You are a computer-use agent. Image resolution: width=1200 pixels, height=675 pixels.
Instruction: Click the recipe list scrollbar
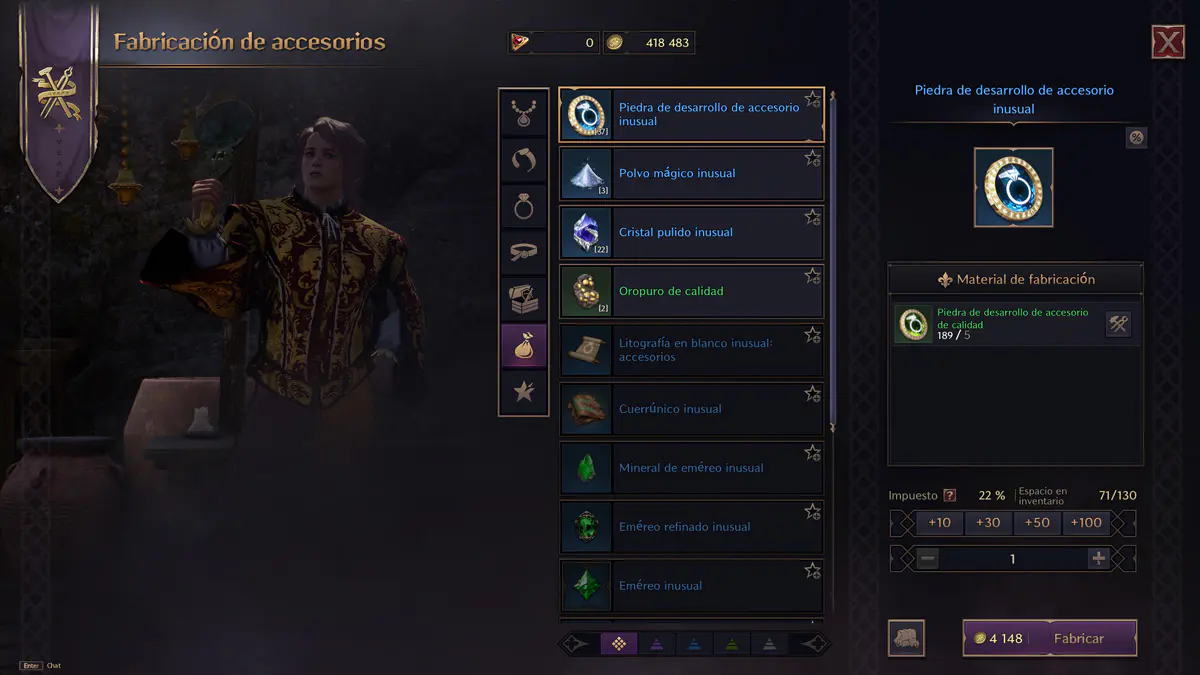tap(832, 260)
